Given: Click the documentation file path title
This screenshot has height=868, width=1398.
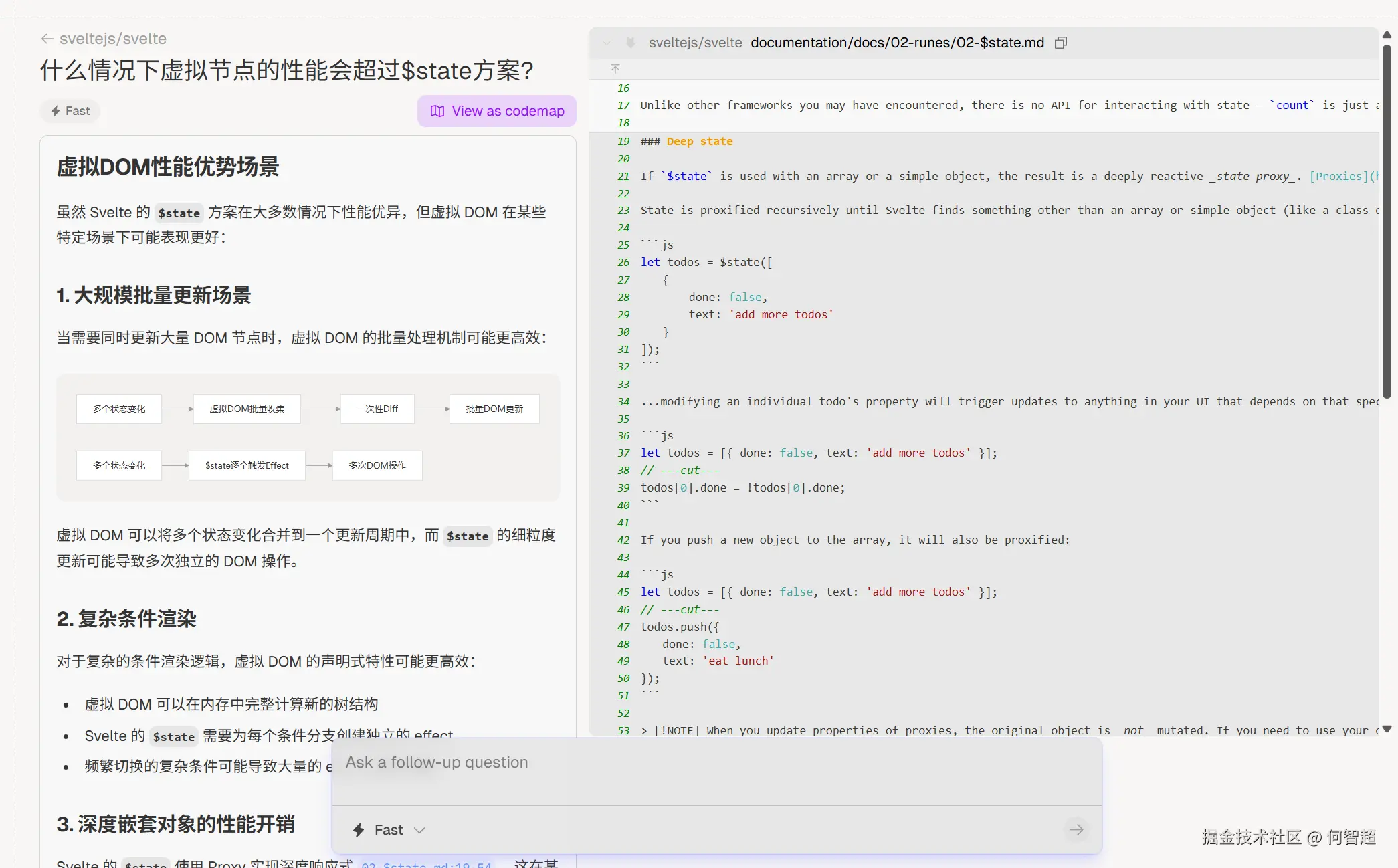Looking at the screenshot, I should (896, 43).
